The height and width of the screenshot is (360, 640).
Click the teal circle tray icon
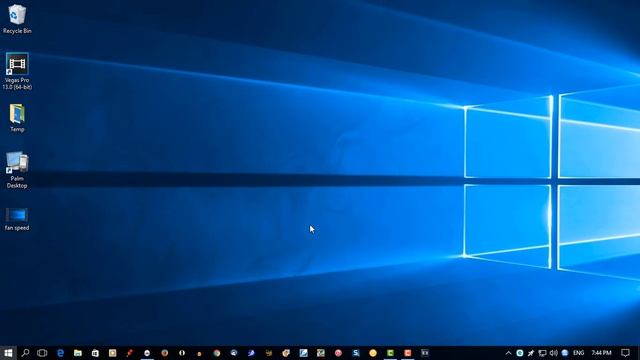[x=520, y=353]
